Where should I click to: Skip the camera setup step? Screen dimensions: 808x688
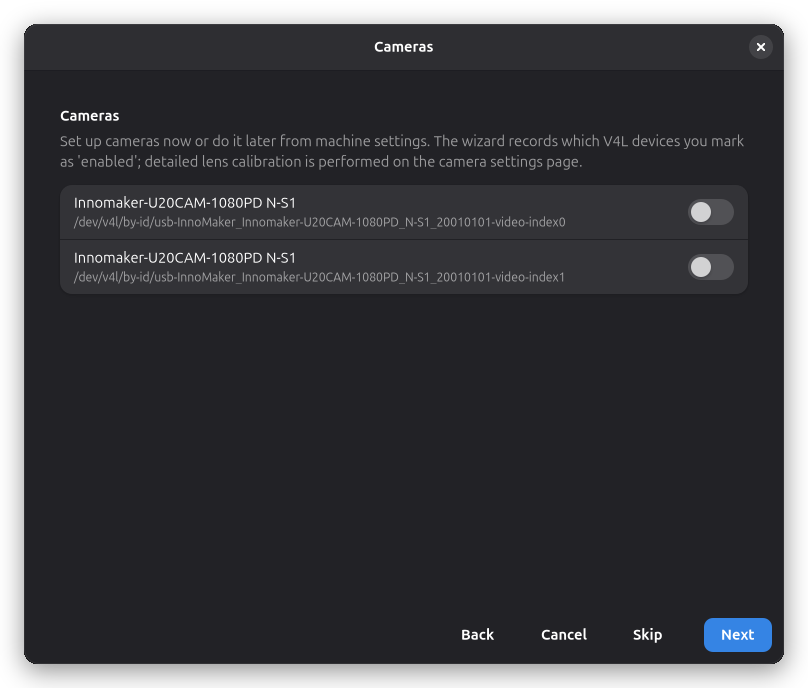647,634
